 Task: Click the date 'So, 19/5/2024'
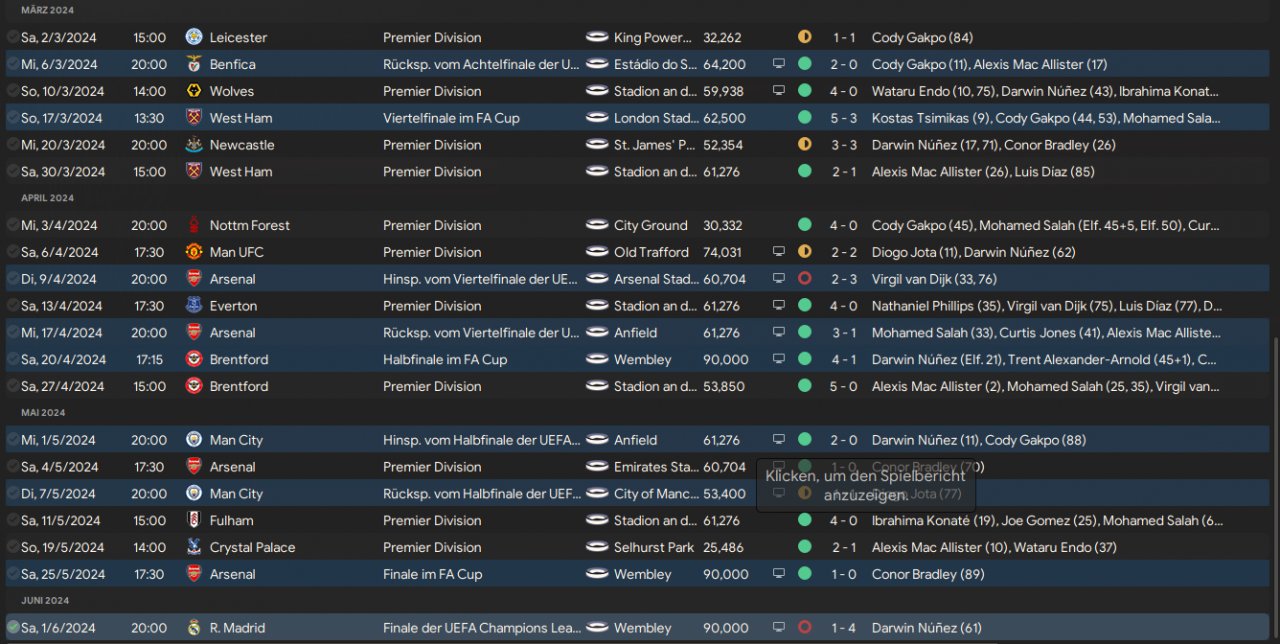click(62, 547)
